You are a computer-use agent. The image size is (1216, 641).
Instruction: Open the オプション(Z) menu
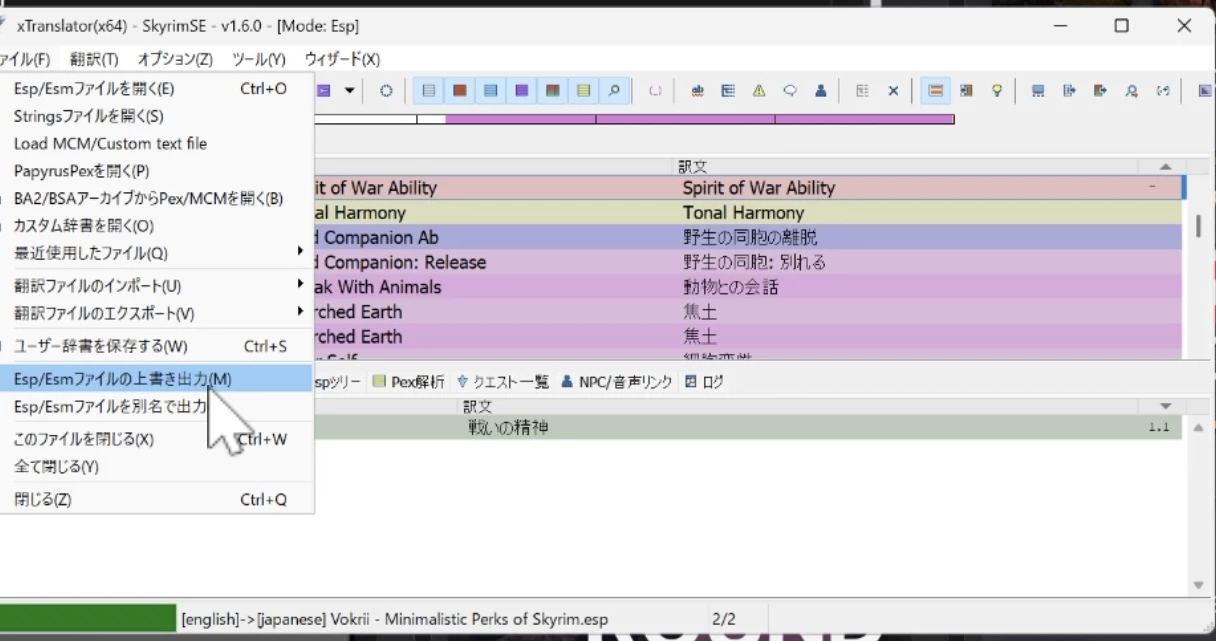(x=175, y=59)
